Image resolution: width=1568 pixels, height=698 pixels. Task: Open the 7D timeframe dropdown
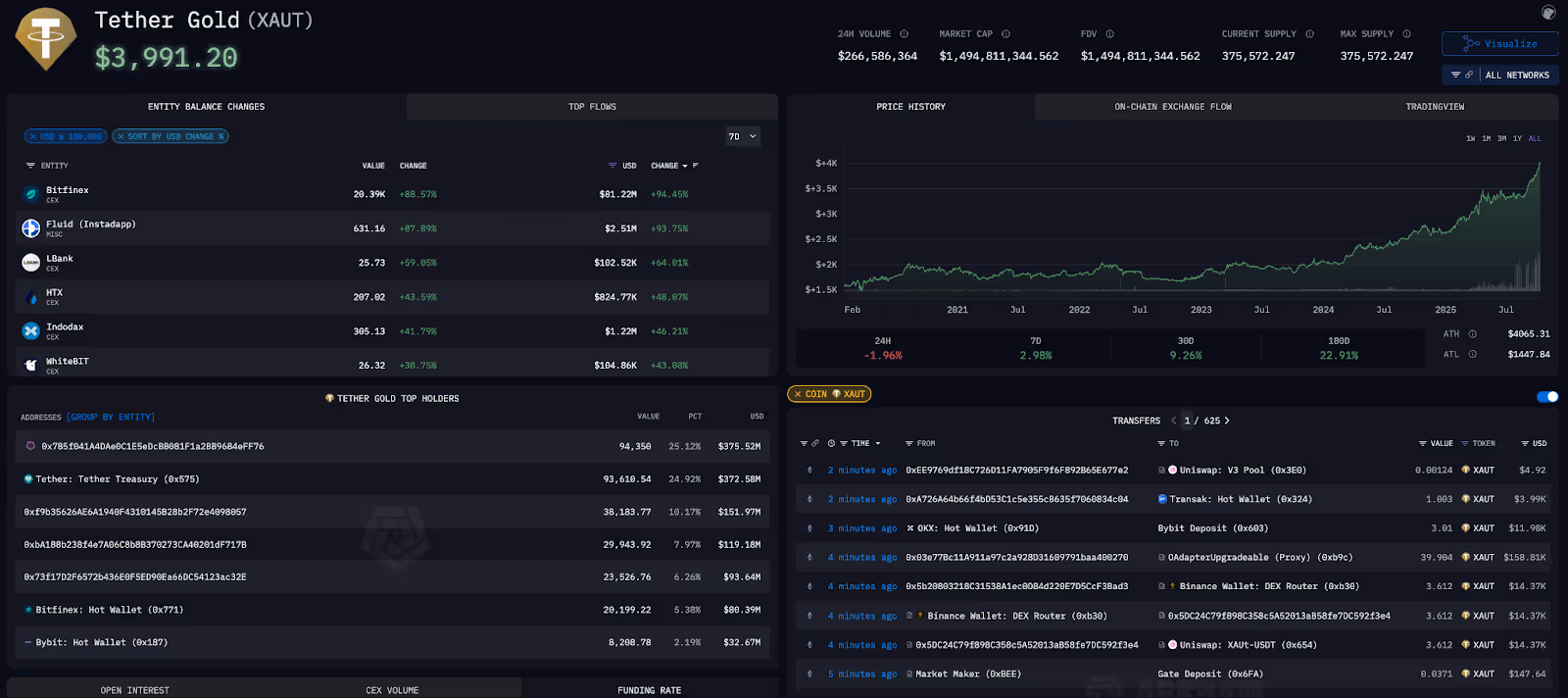click(743, 137)
